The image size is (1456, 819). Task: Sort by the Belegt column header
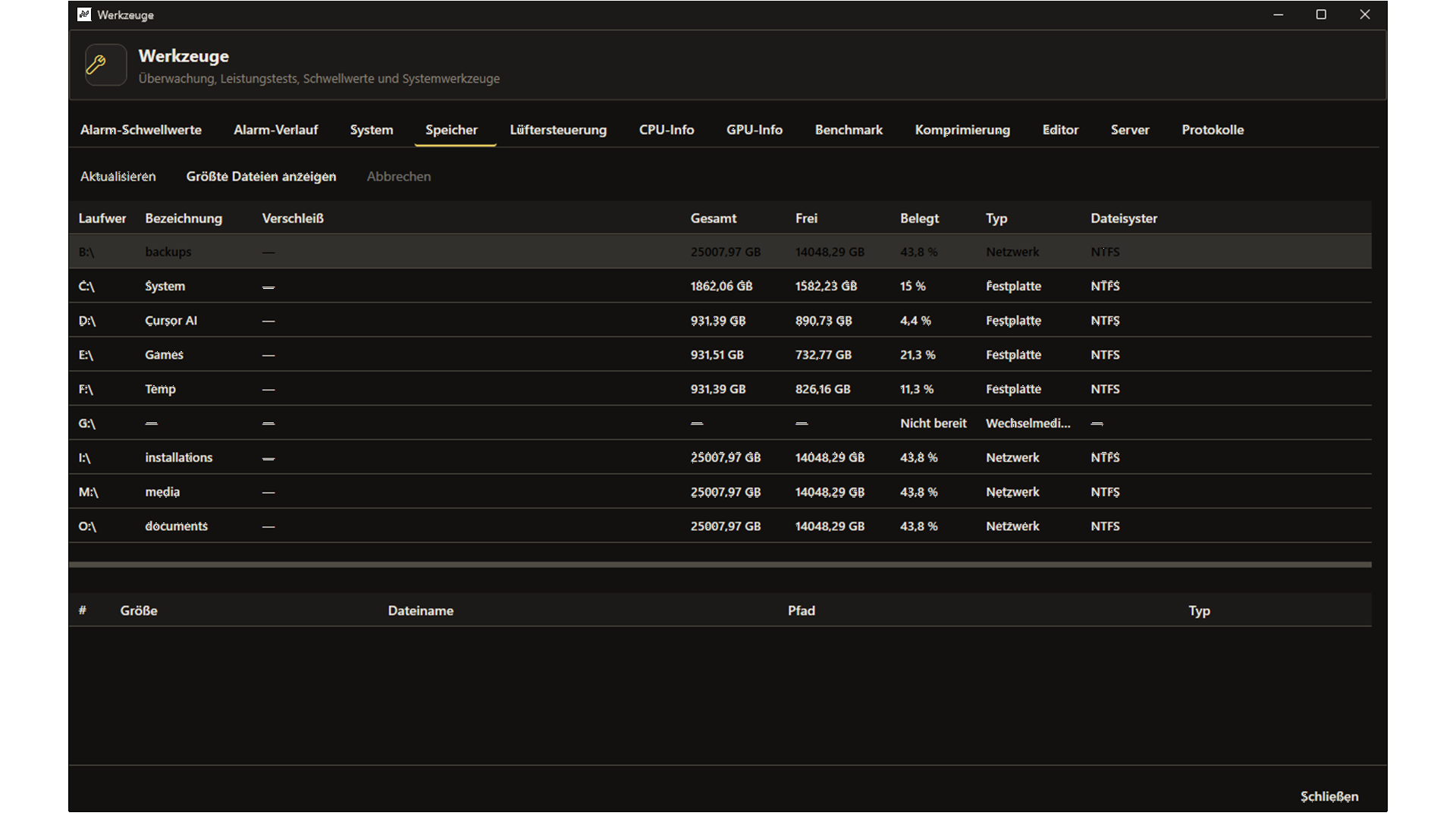[x=919, y=218]
